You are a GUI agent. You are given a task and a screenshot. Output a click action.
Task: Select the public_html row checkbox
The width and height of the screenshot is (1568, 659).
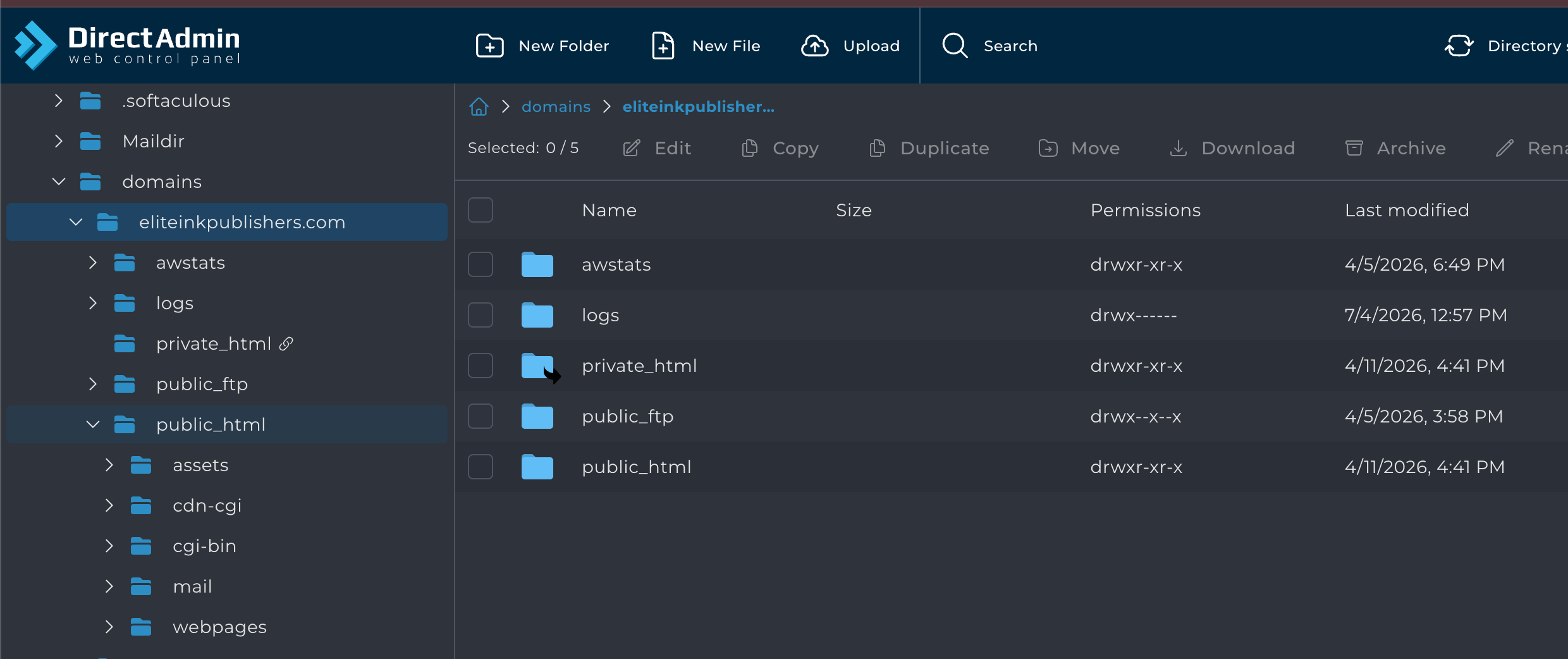click(x=481, y=467)
